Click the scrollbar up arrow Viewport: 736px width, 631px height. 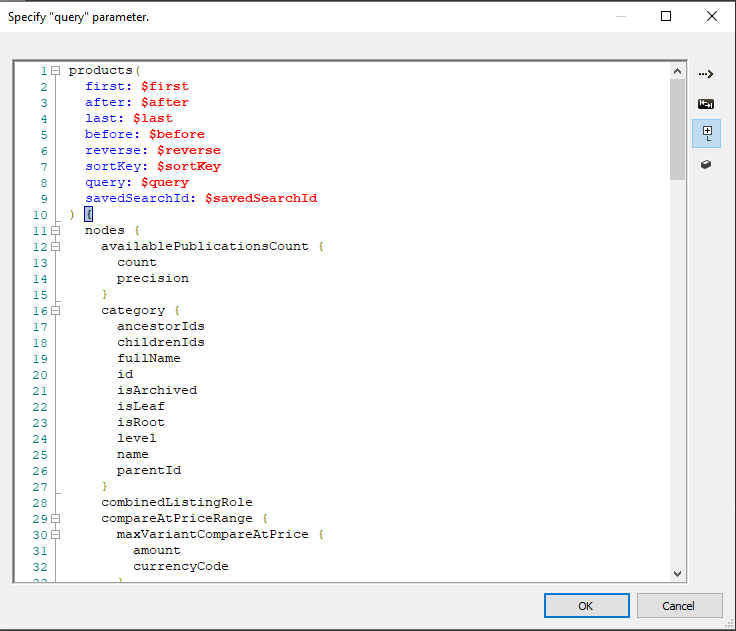pyautogui.click(x=678, y=72)
